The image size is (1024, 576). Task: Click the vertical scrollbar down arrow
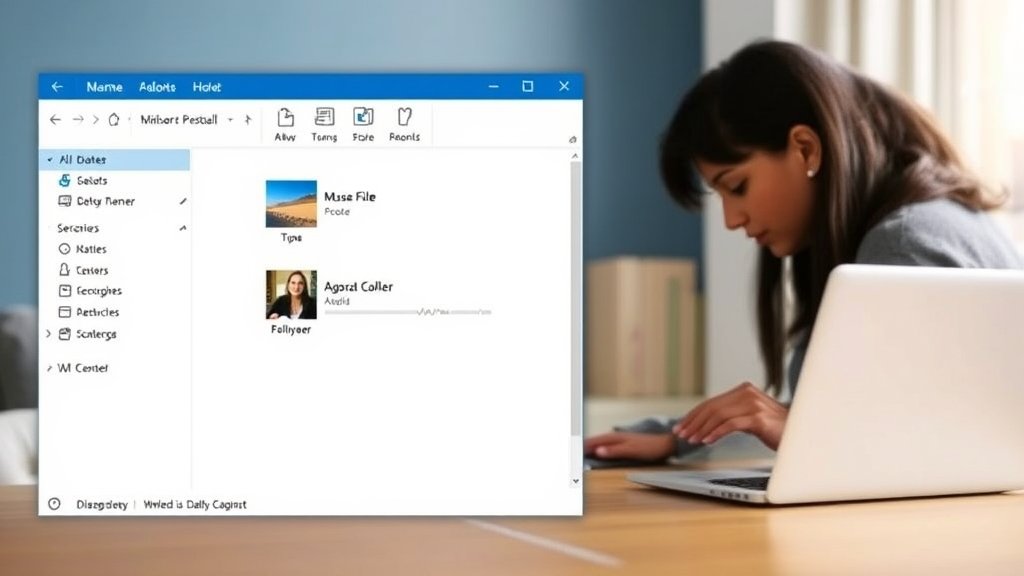tap(575, 481)
